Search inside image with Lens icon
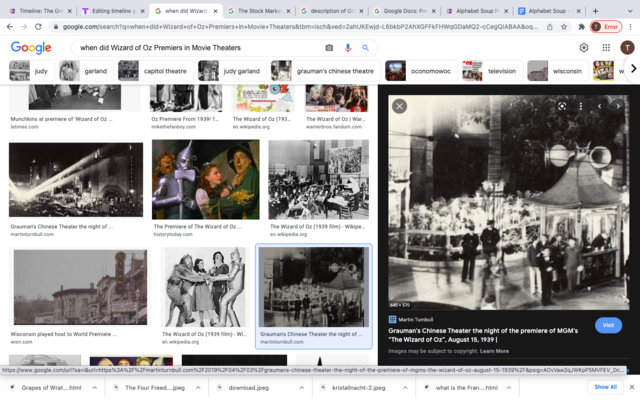The height and width of the screenshot is (400, 640). pos(562,107)
